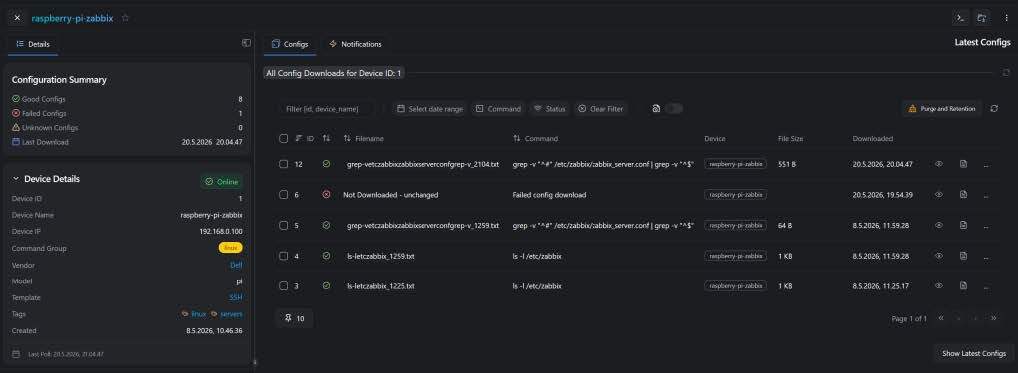Screen dimensions: 1018x373
Task: Refresh the table via icon beside Purge and Retention
Action: click(x=994, y=109)
